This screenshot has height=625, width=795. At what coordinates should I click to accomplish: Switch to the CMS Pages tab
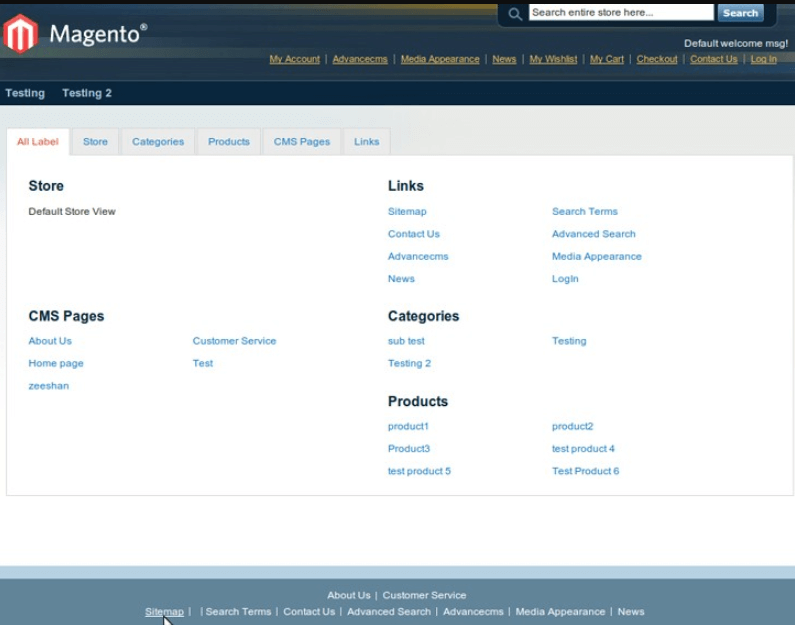(302, 142)
